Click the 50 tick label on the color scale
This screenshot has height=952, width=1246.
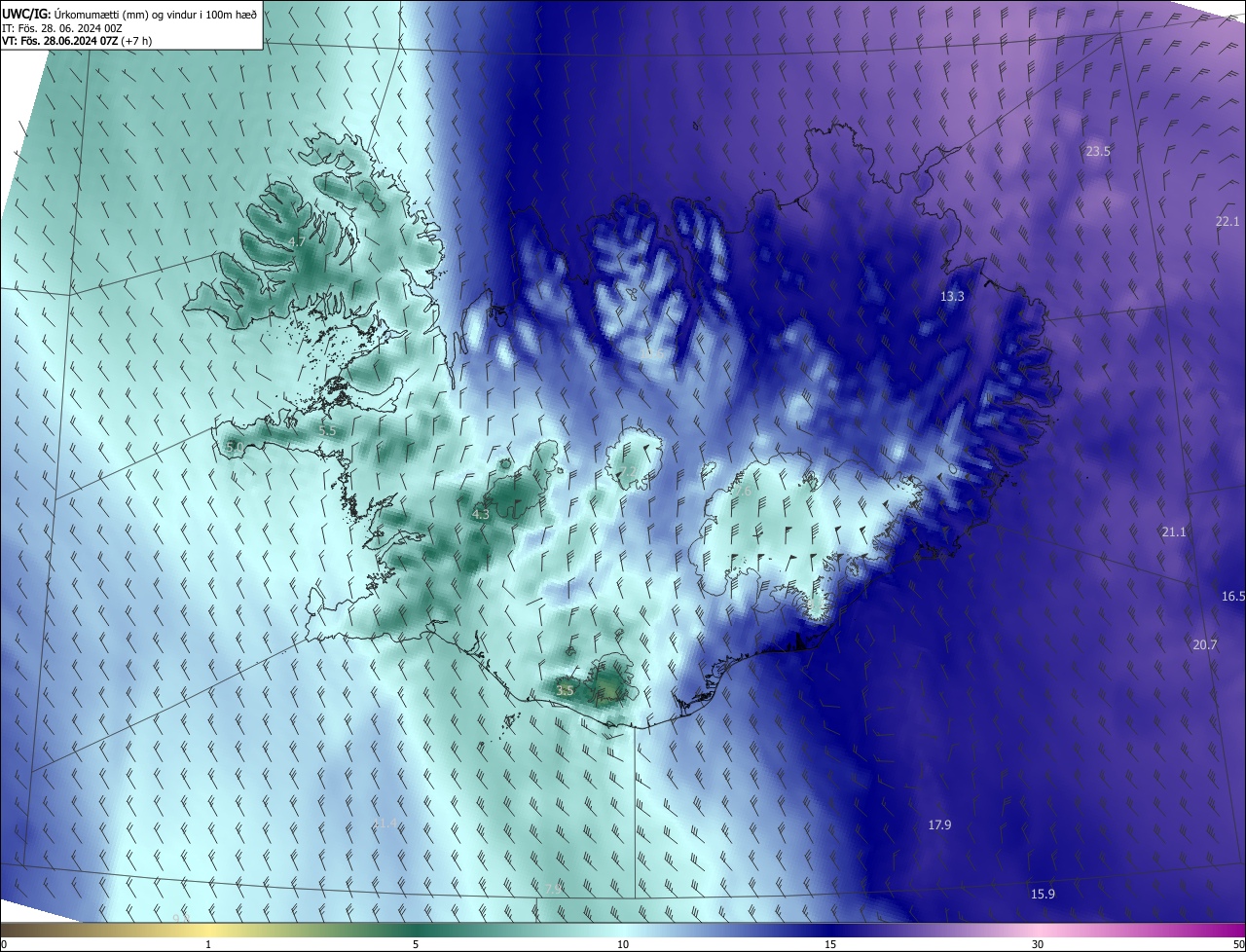pyautogui.click(x=1238, y=944)
